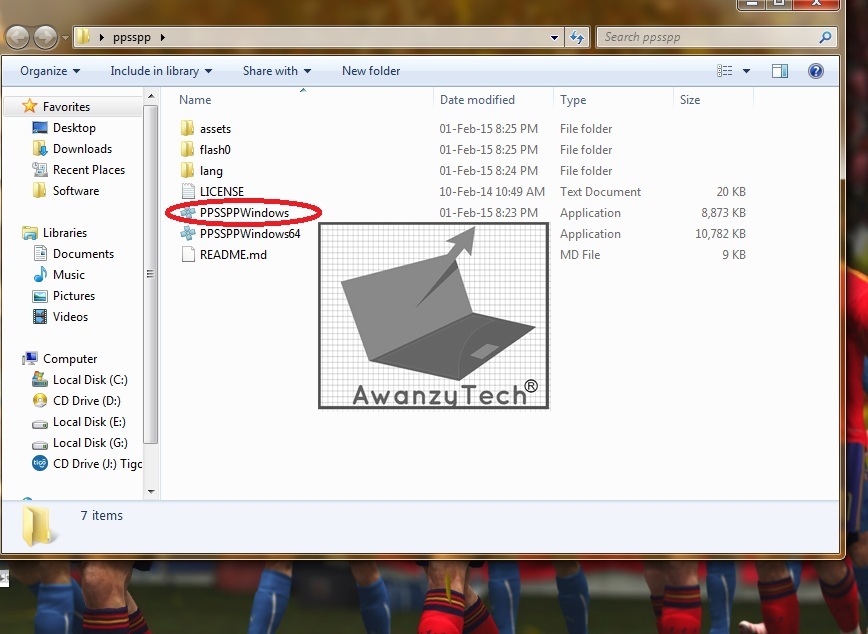This screenshot has width=868, height=634.
Task: Open Local Disk (C:)
Action: pyautogui.click(x=90, y=380)
